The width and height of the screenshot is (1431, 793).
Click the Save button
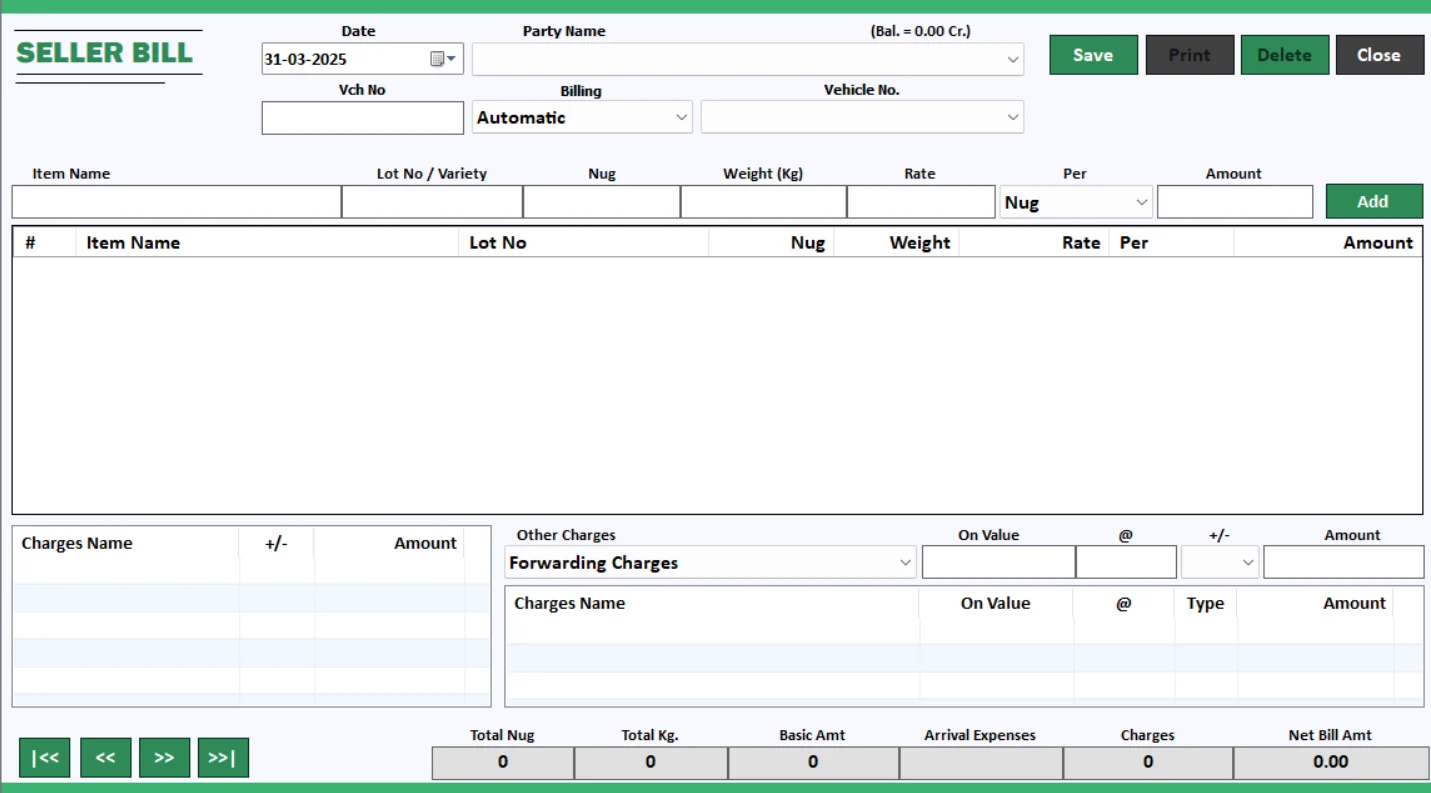1093,55
